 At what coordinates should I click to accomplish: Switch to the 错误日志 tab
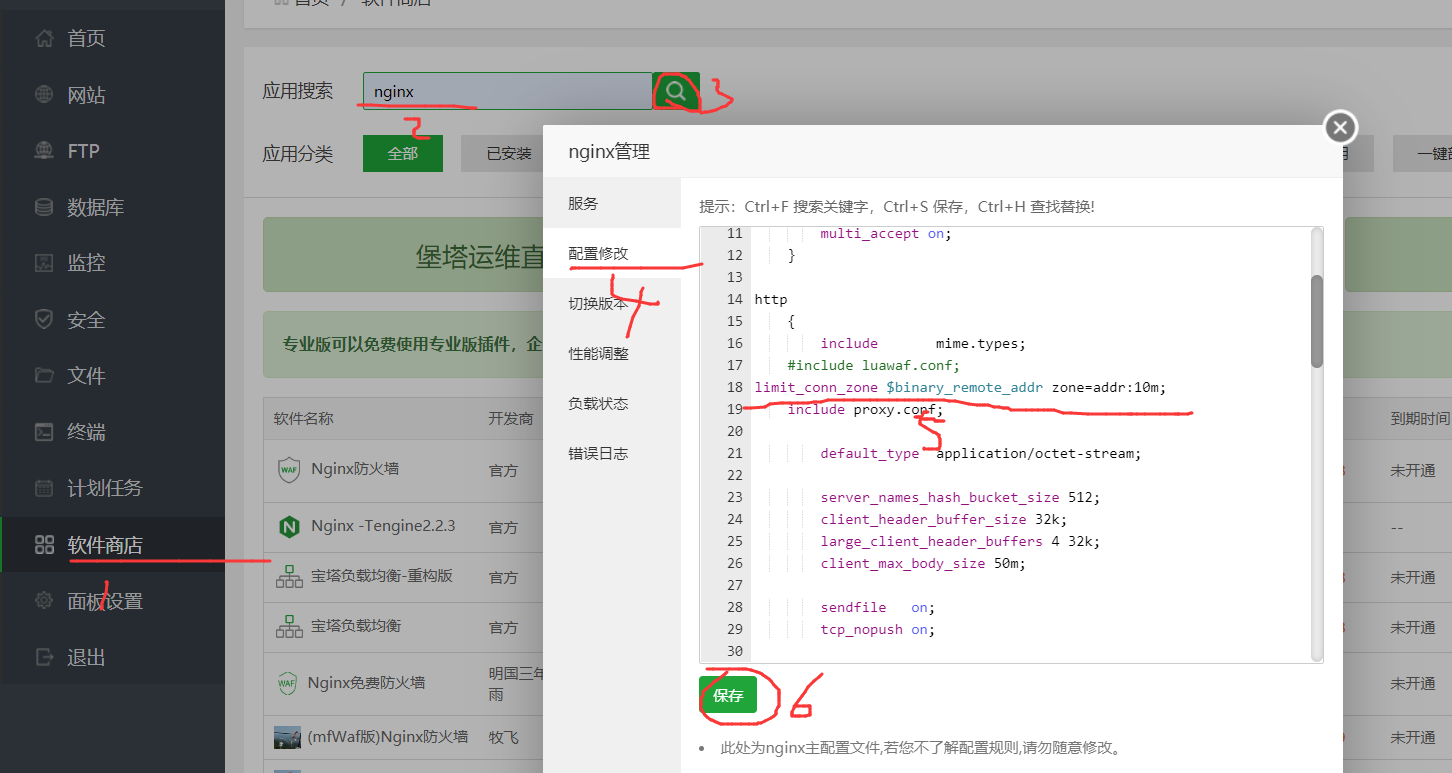click(x=612, y=453)
